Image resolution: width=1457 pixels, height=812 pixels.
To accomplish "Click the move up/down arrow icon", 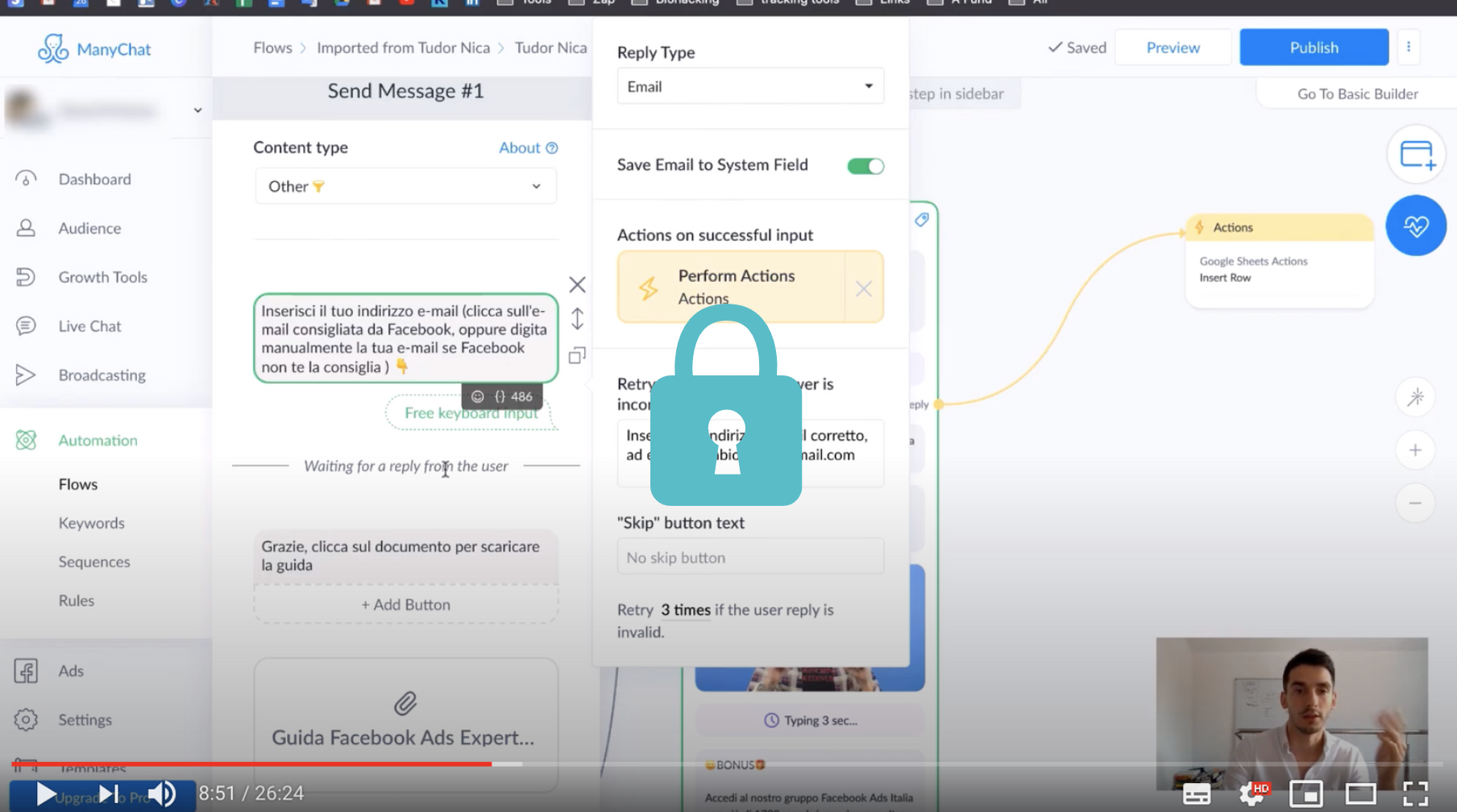I will click(577, 319).
